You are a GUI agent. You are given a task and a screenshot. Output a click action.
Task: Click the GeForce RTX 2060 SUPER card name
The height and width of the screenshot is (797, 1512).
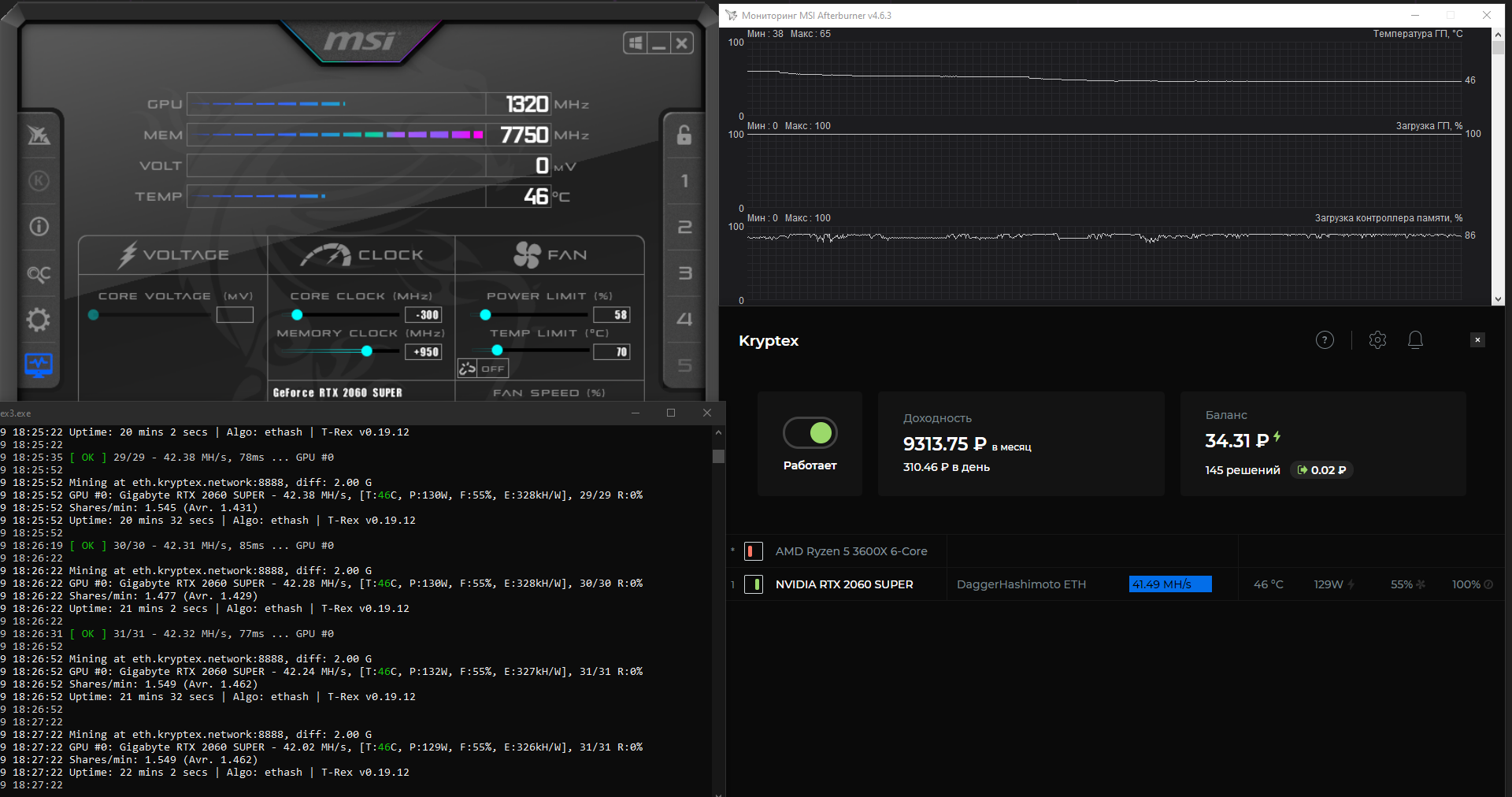tap(337, 392)
